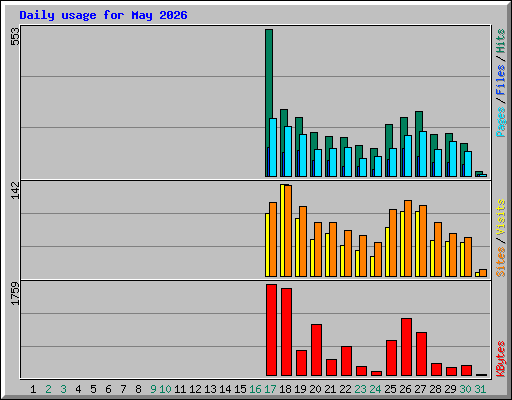The height and width of the screenshot is (400, 512).
Task: Click day 6 on the axis
Action: point(108,389)
